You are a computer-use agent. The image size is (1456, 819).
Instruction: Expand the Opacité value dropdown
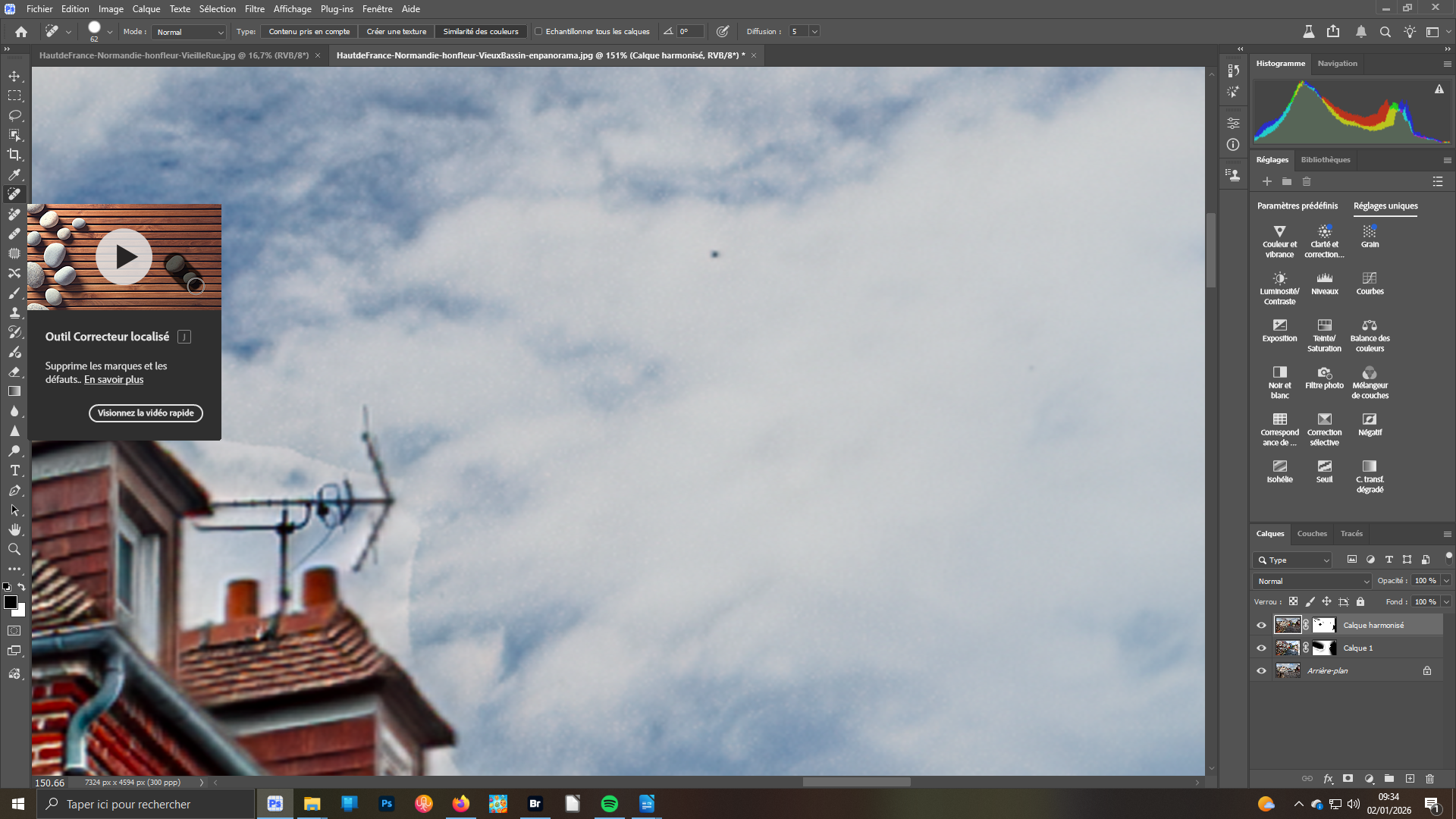[x=1446, y=581]
